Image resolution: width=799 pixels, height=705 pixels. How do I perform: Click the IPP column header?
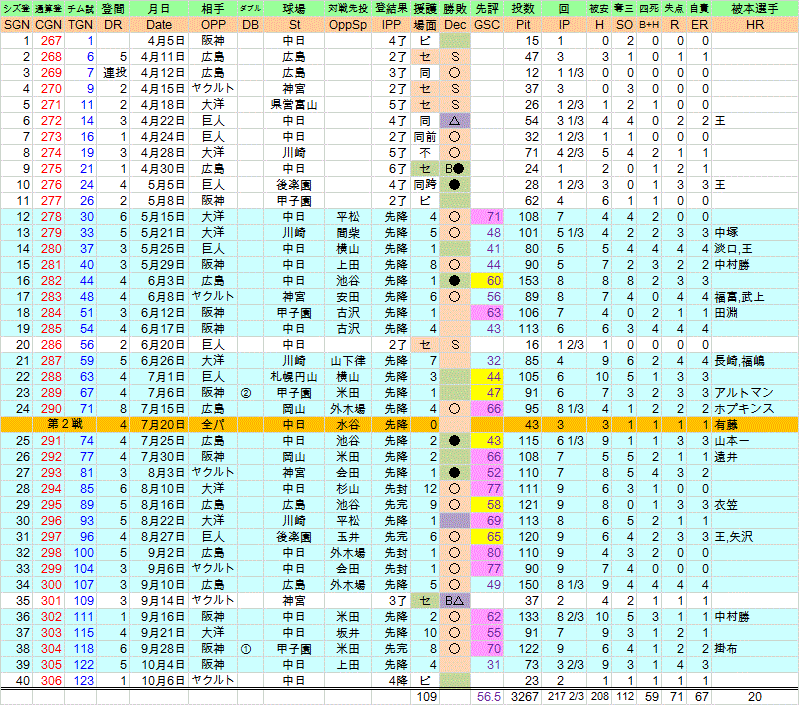[x=391, y=25]
